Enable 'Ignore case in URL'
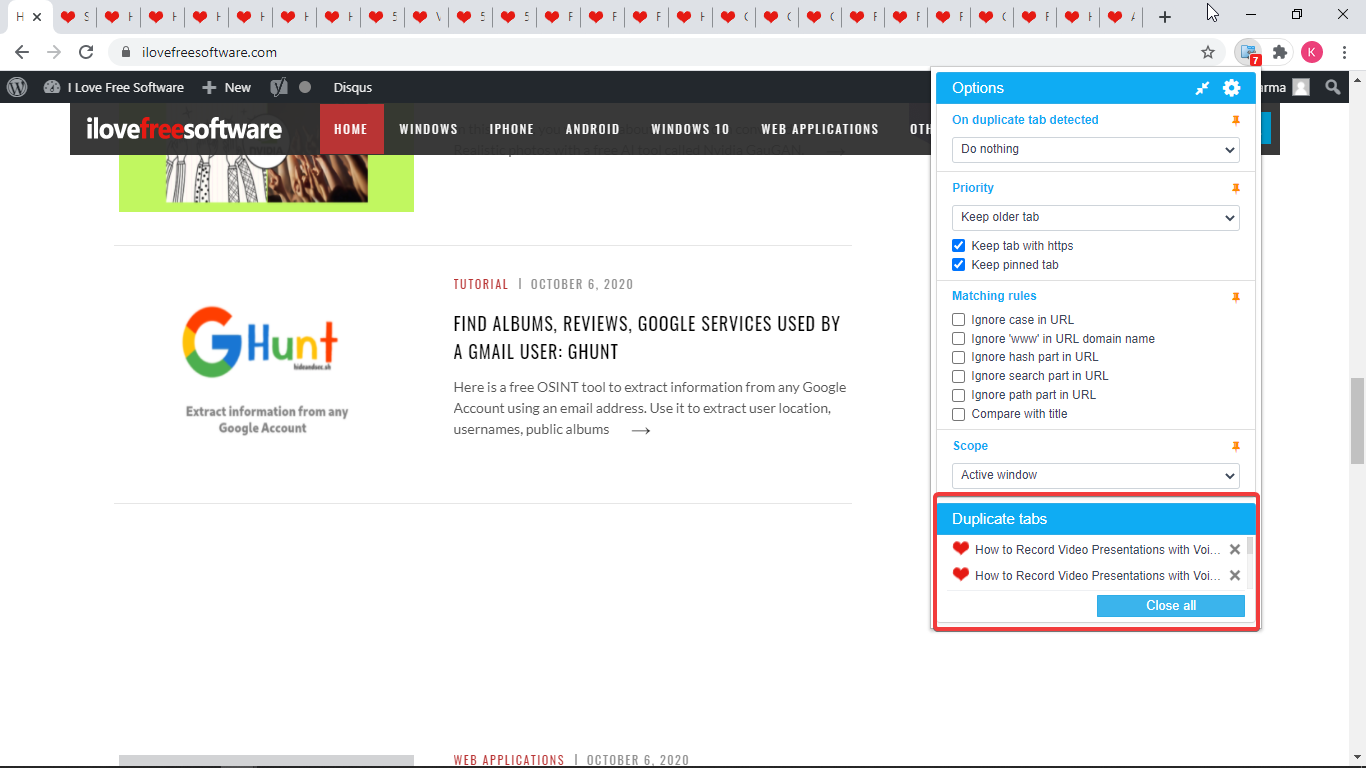This screenshot has width=1366, height=768. click(959, 320)
